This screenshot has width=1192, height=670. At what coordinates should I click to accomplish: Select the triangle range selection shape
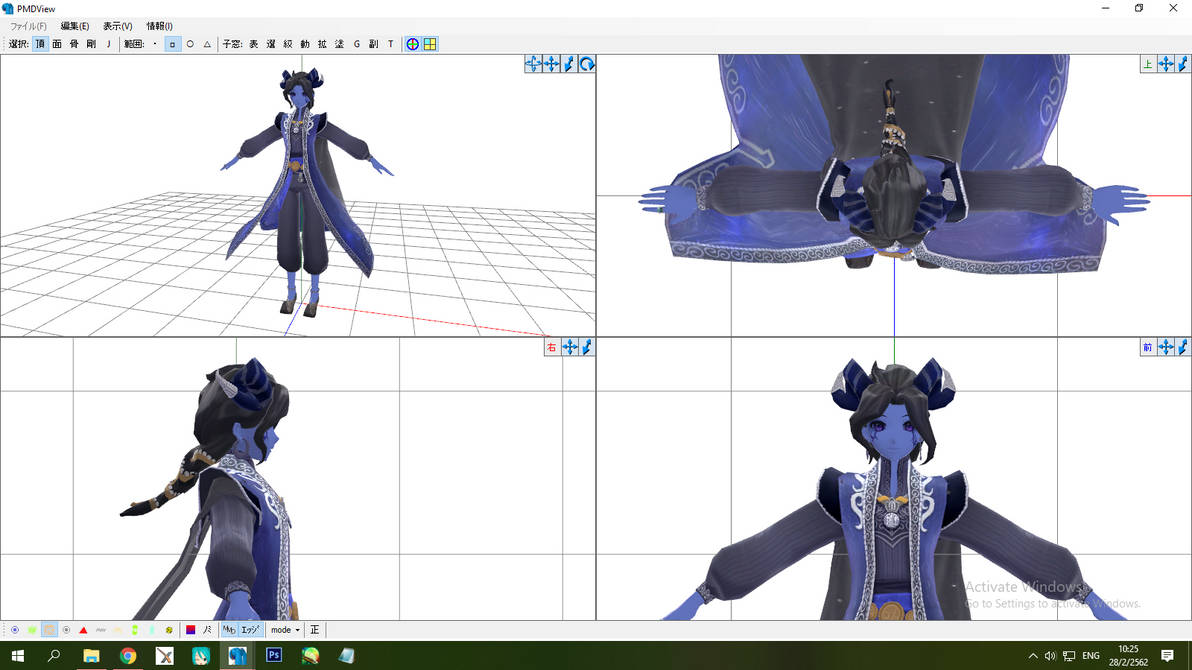coord(207,44)
